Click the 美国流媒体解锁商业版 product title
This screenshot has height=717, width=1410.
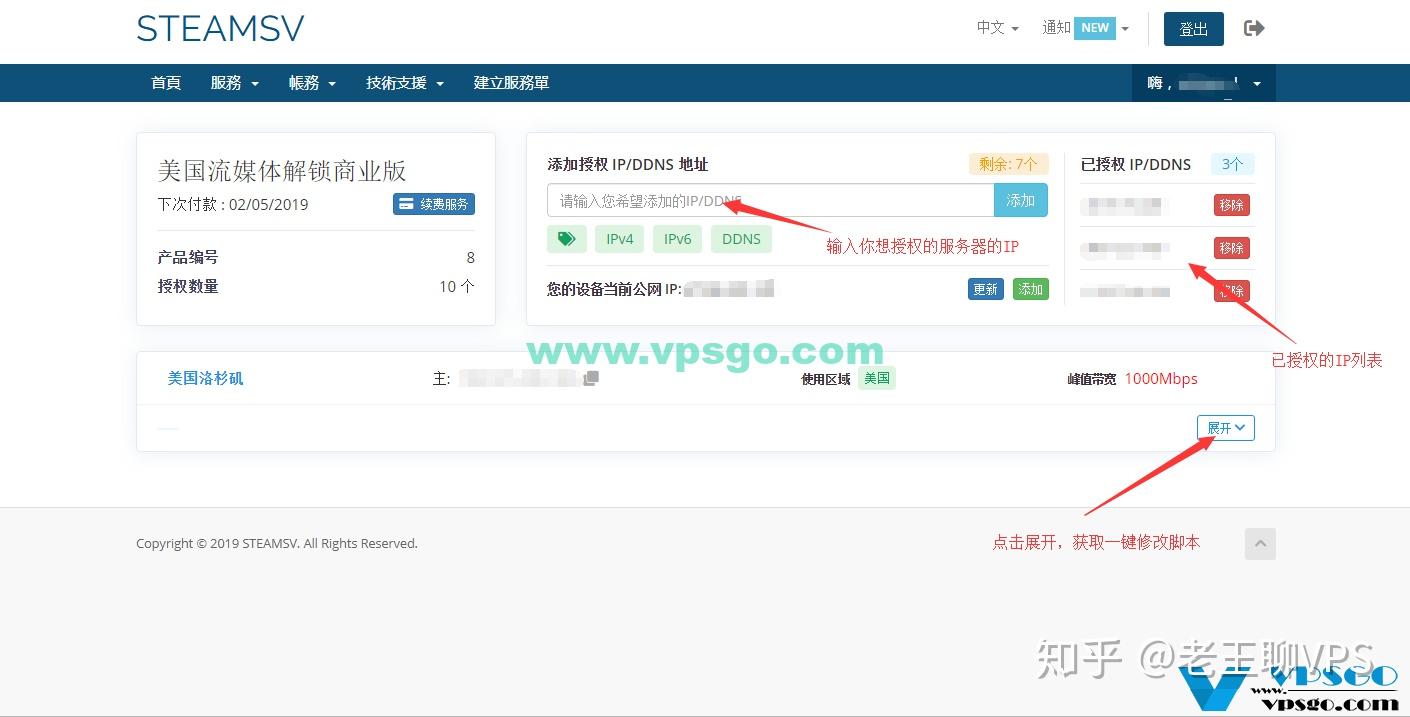click(282, 171)
